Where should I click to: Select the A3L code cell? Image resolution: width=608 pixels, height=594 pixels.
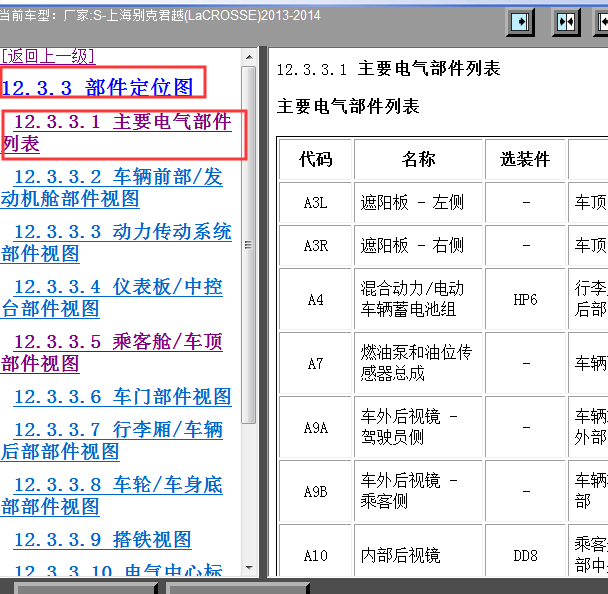coord(315,203)
